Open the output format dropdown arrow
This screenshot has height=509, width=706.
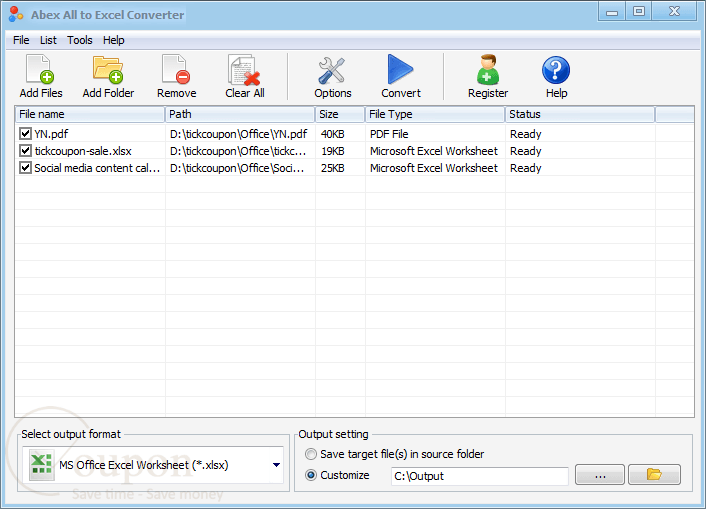coord(276,465)
